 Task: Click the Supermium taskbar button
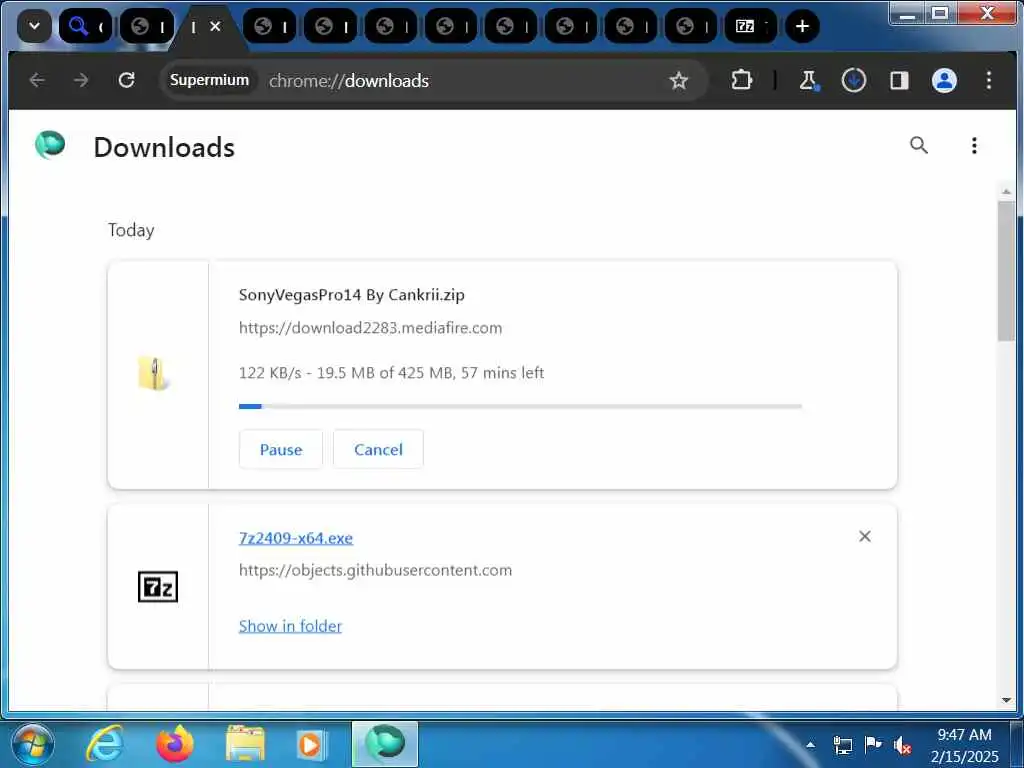385,744
